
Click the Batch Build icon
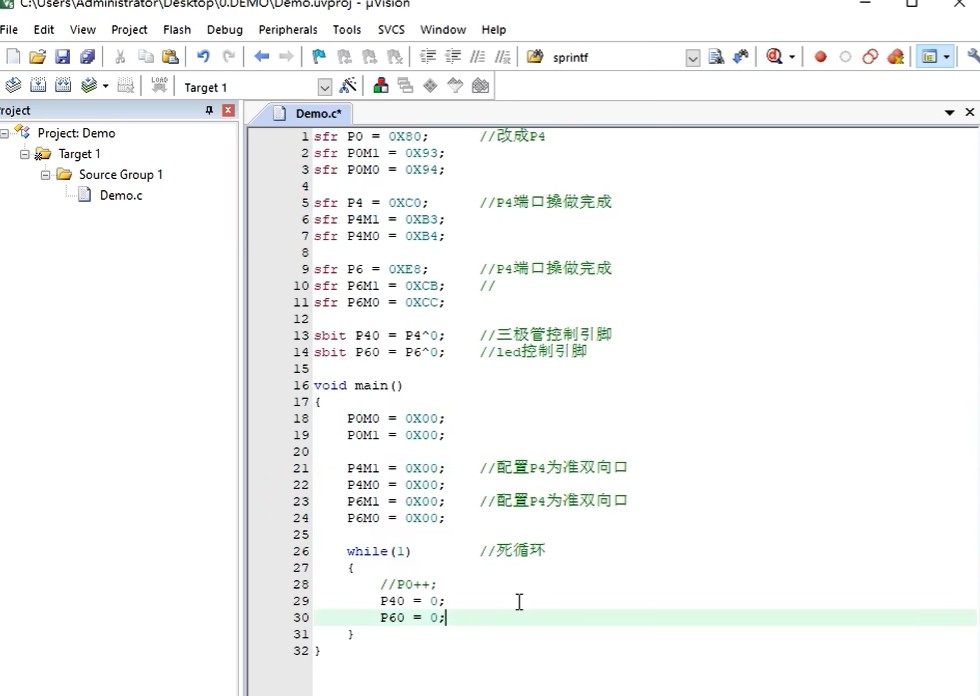(x=89, y=86)
